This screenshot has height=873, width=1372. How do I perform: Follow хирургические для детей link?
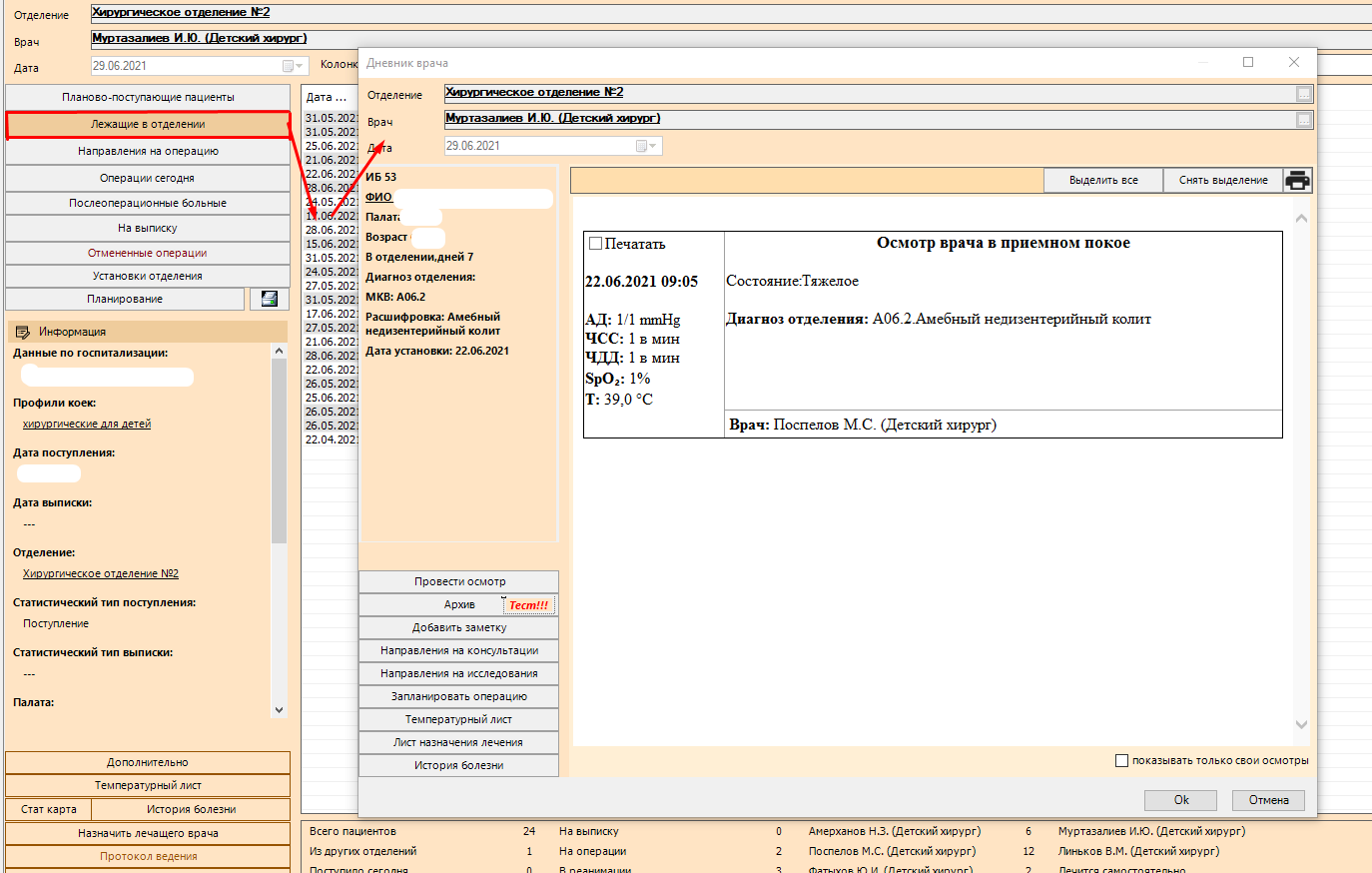coord(87,424)
